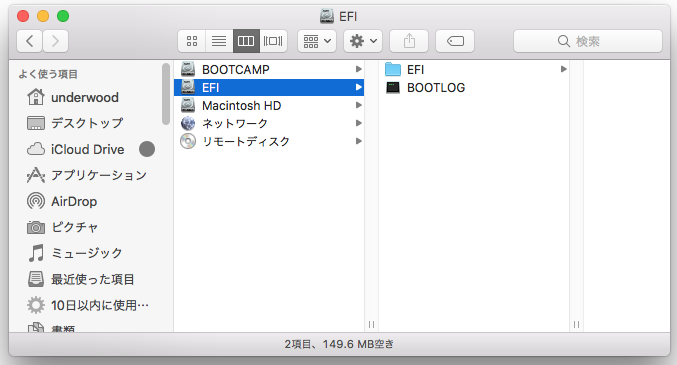Image resolution: width=677 pixels, height=365 pixels.
Task: Switch to list view
Action: click(219, 41)
